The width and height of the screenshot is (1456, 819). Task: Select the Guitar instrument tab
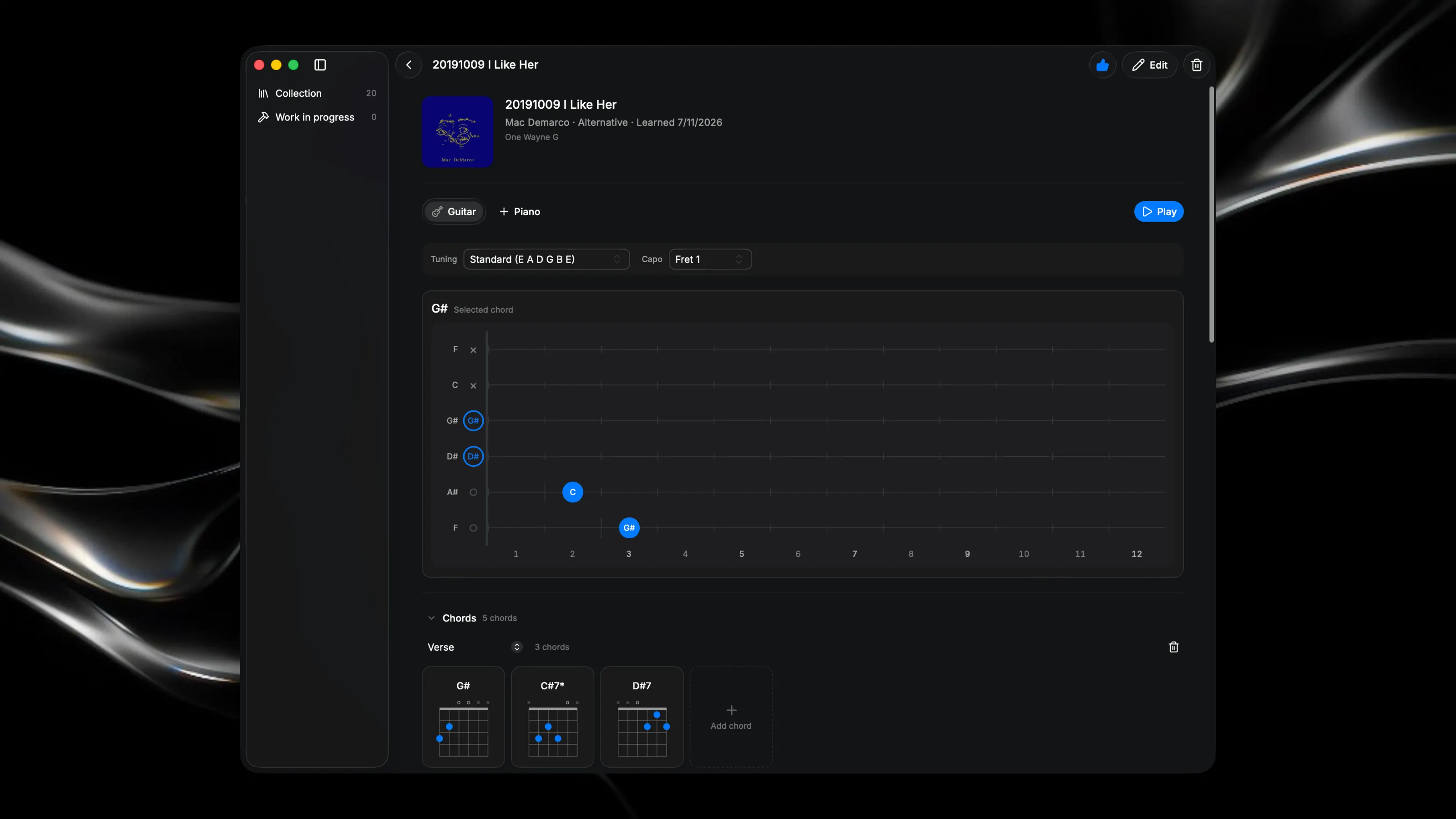click(x=454, y=212)
